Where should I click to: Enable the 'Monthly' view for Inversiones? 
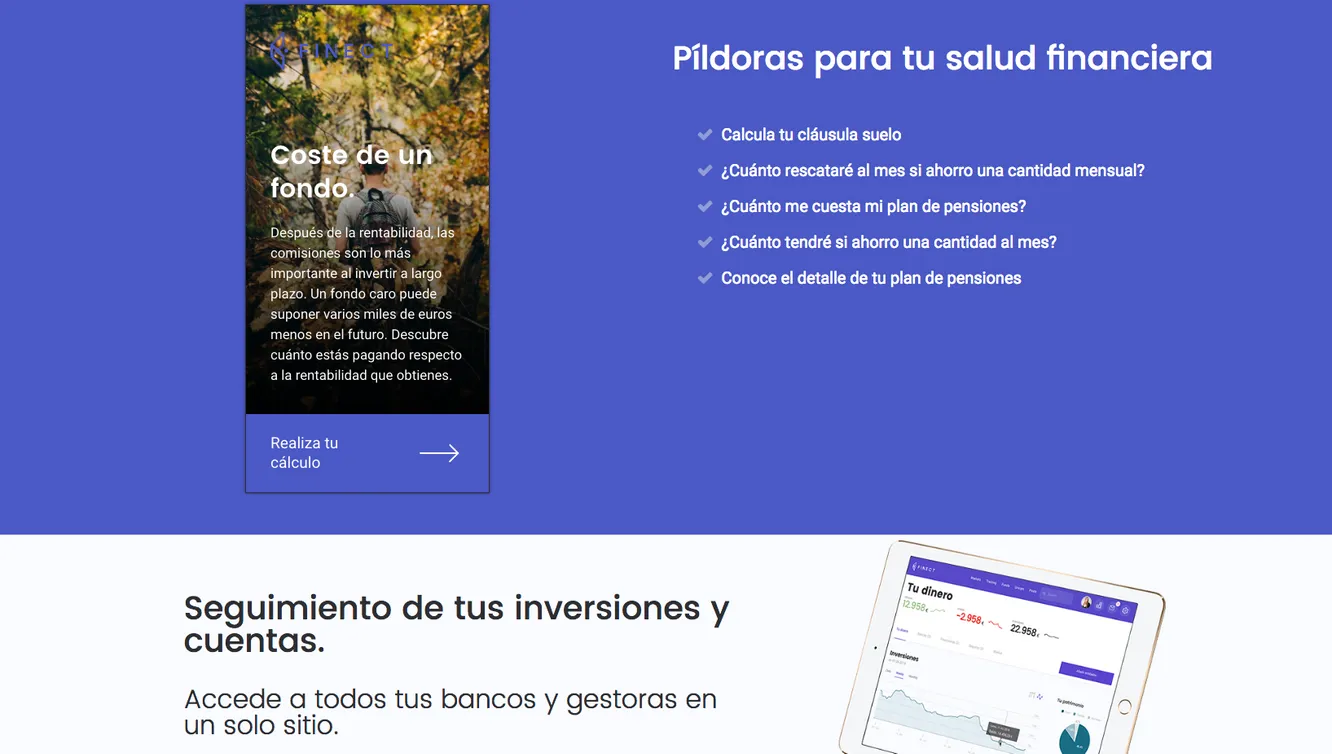coord(915,675)
